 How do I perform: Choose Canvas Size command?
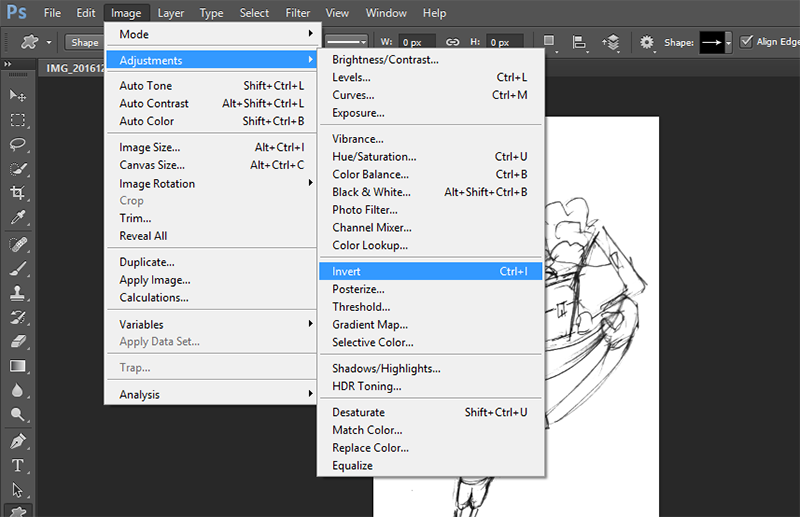214,165
